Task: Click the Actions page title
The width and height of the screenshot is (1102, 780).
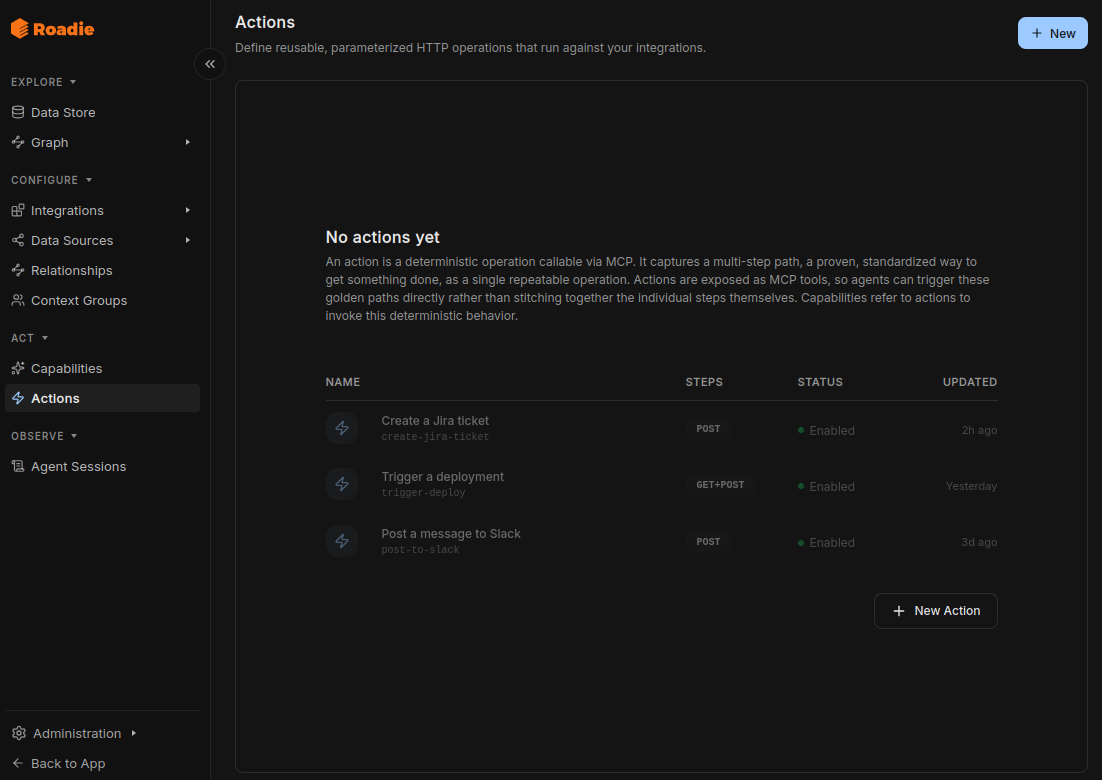Action: click(x=265, y=22)
